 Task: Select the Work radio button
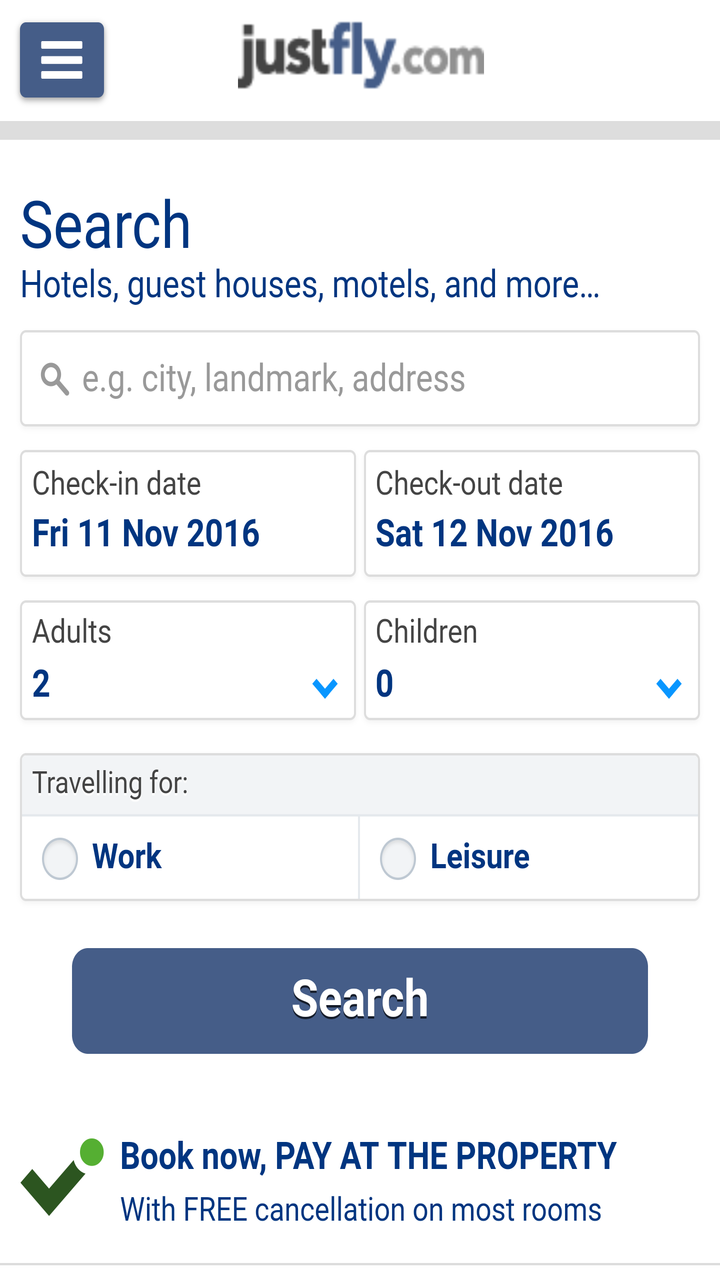(x=60, y=858)
